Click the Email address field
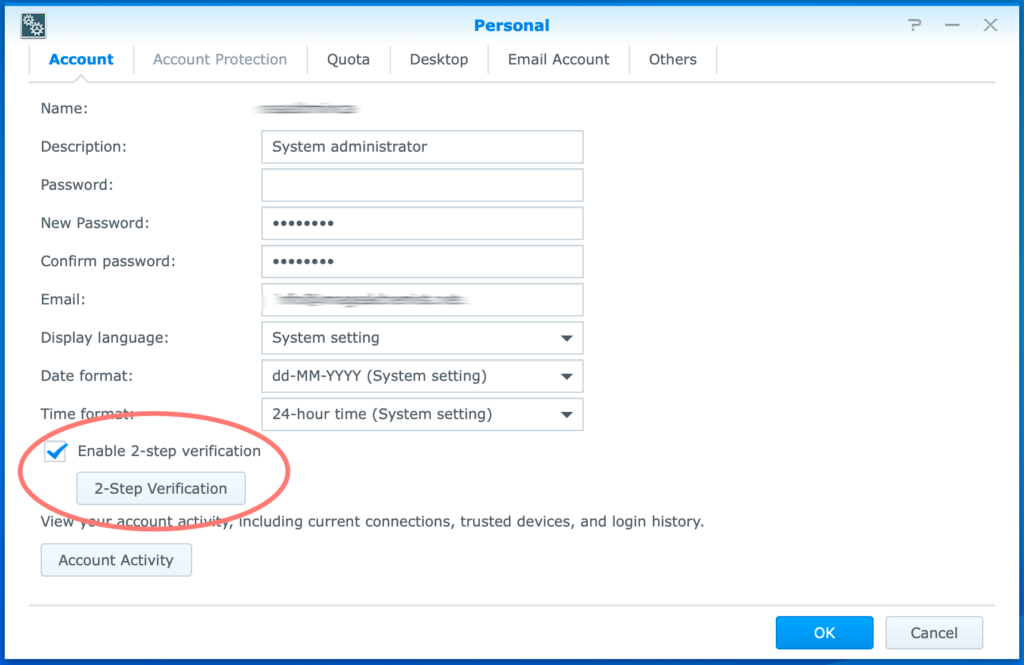The height and width of the screenshot is (665, 1024). click(x=421, y=299)
